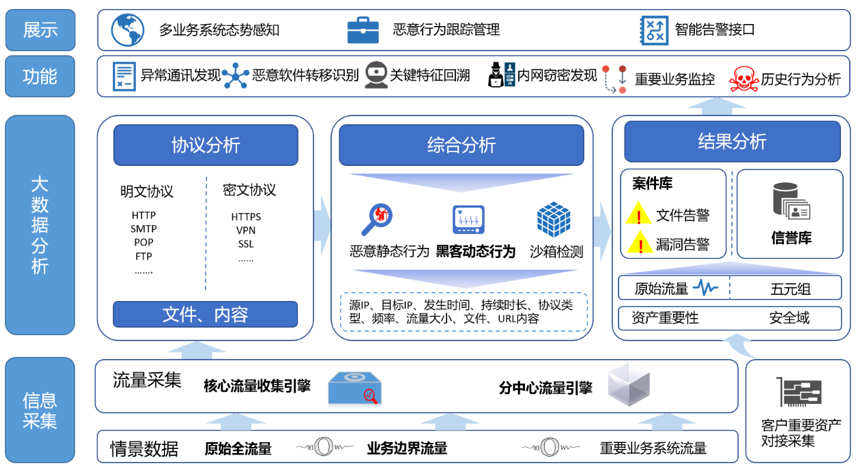Click the 情景数据 label
The image size is (865, 471).
(x=144, y=448)
